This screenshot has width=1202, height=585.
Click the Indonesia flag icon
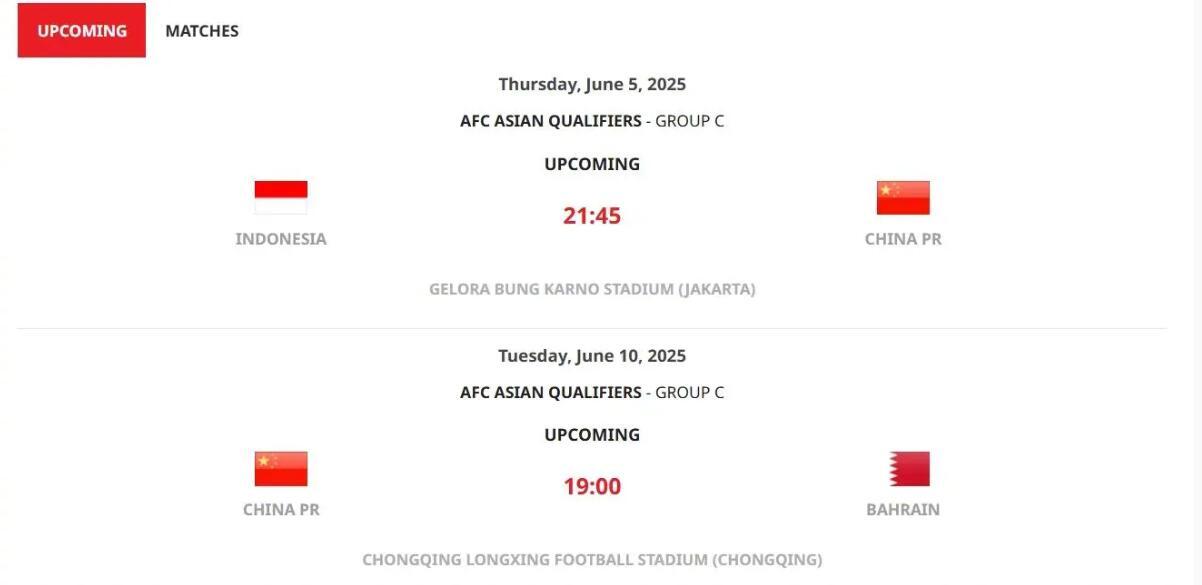[281, 198]
